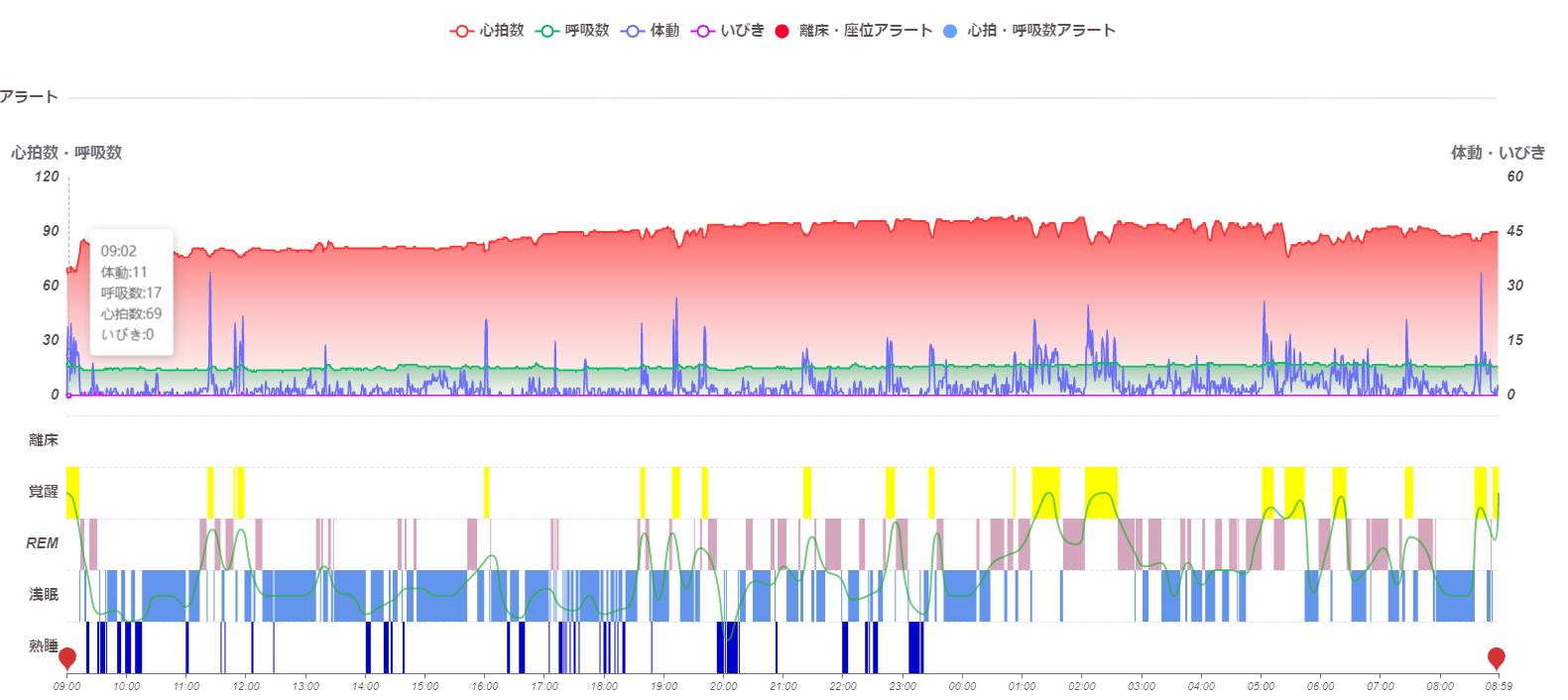Click the blue 心拍・呼吸数アラート legend dot

[x=950, y=31]
